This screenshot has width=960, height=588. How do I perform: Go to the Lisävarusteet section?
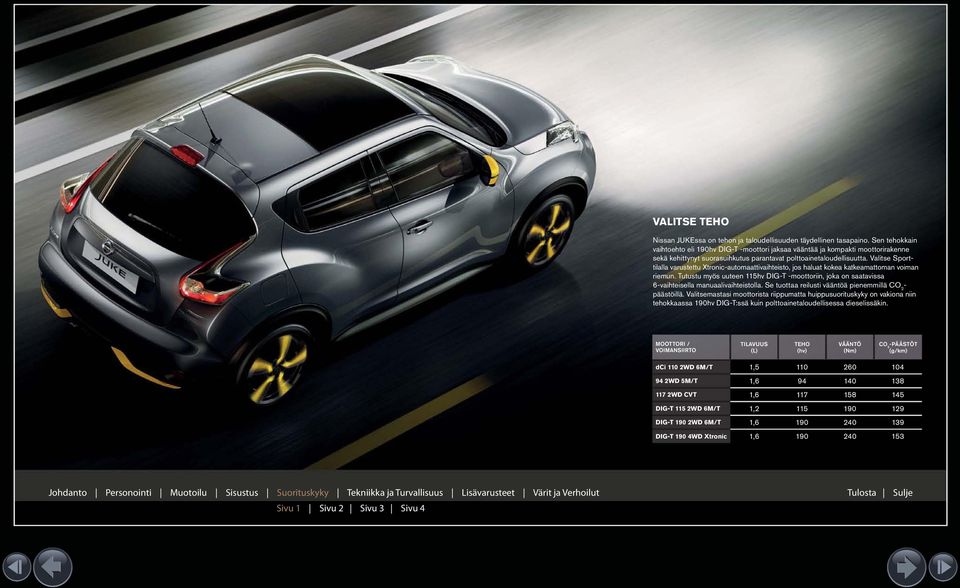488,492
